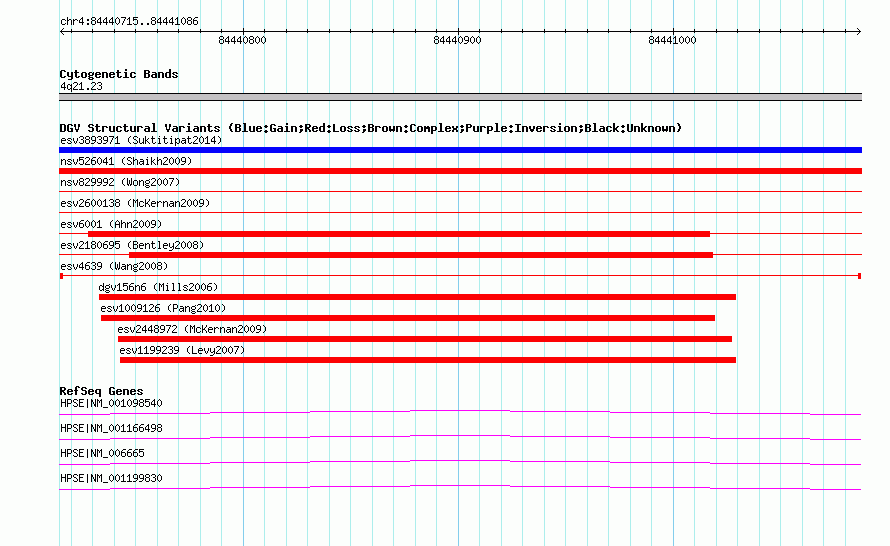The width and height of the screenshot is (890, 546).
Task: Open the HPSE|NM_001199830 transcript
Action: click(x=111, y=478)
